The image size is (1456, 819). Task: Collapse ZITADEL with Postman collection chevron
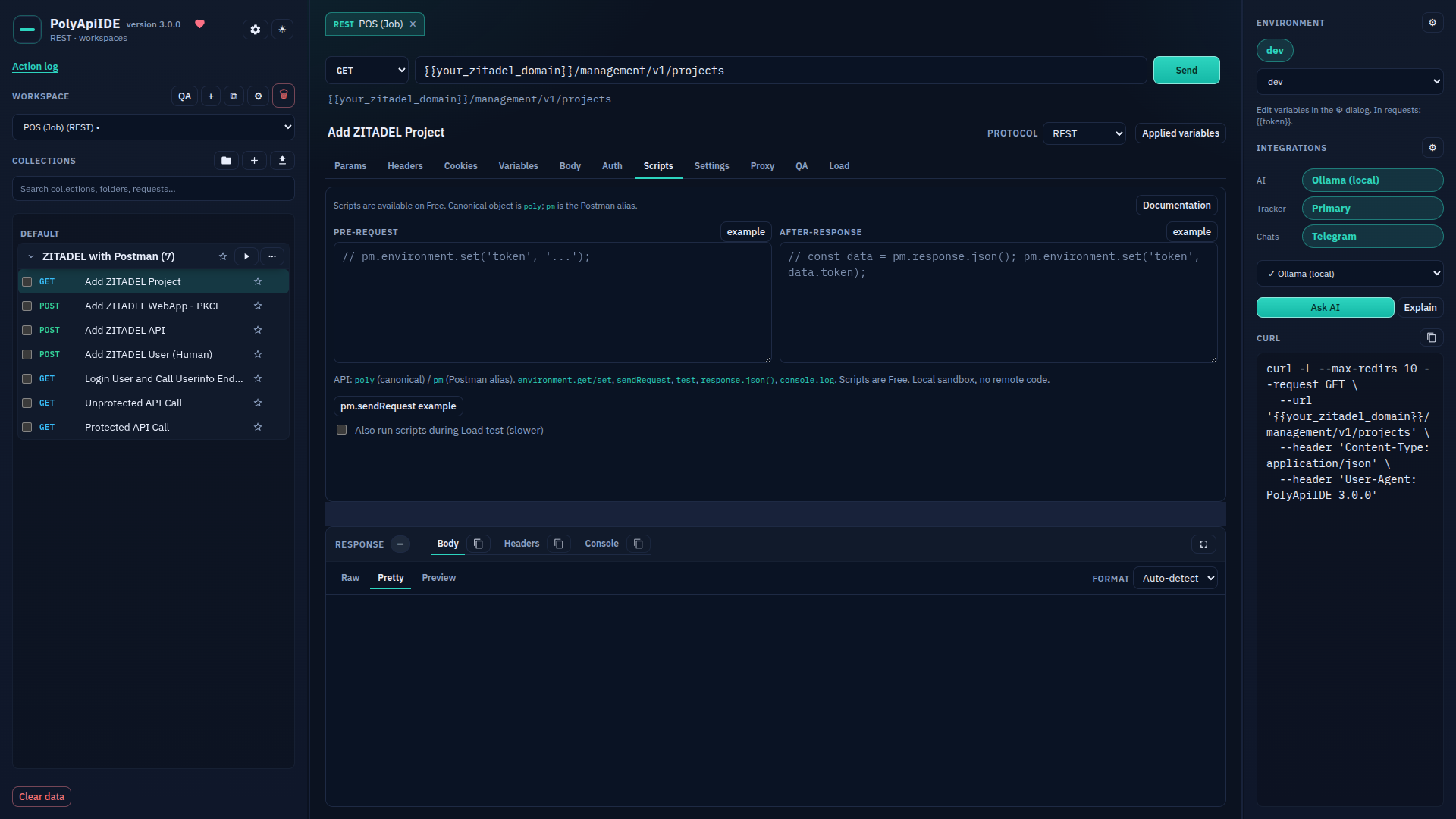tap(31, 256)
